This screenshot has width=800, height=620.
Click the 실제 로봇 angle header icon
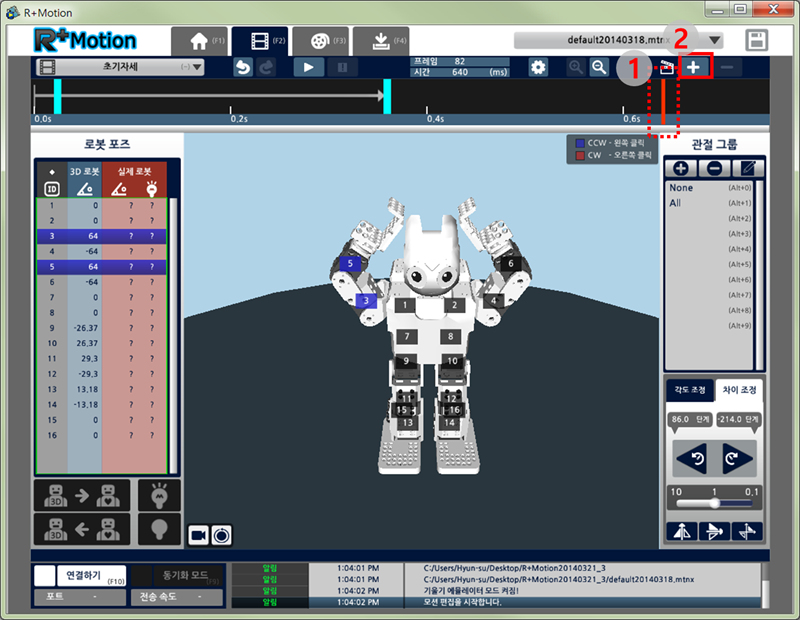tap(119, 189)
